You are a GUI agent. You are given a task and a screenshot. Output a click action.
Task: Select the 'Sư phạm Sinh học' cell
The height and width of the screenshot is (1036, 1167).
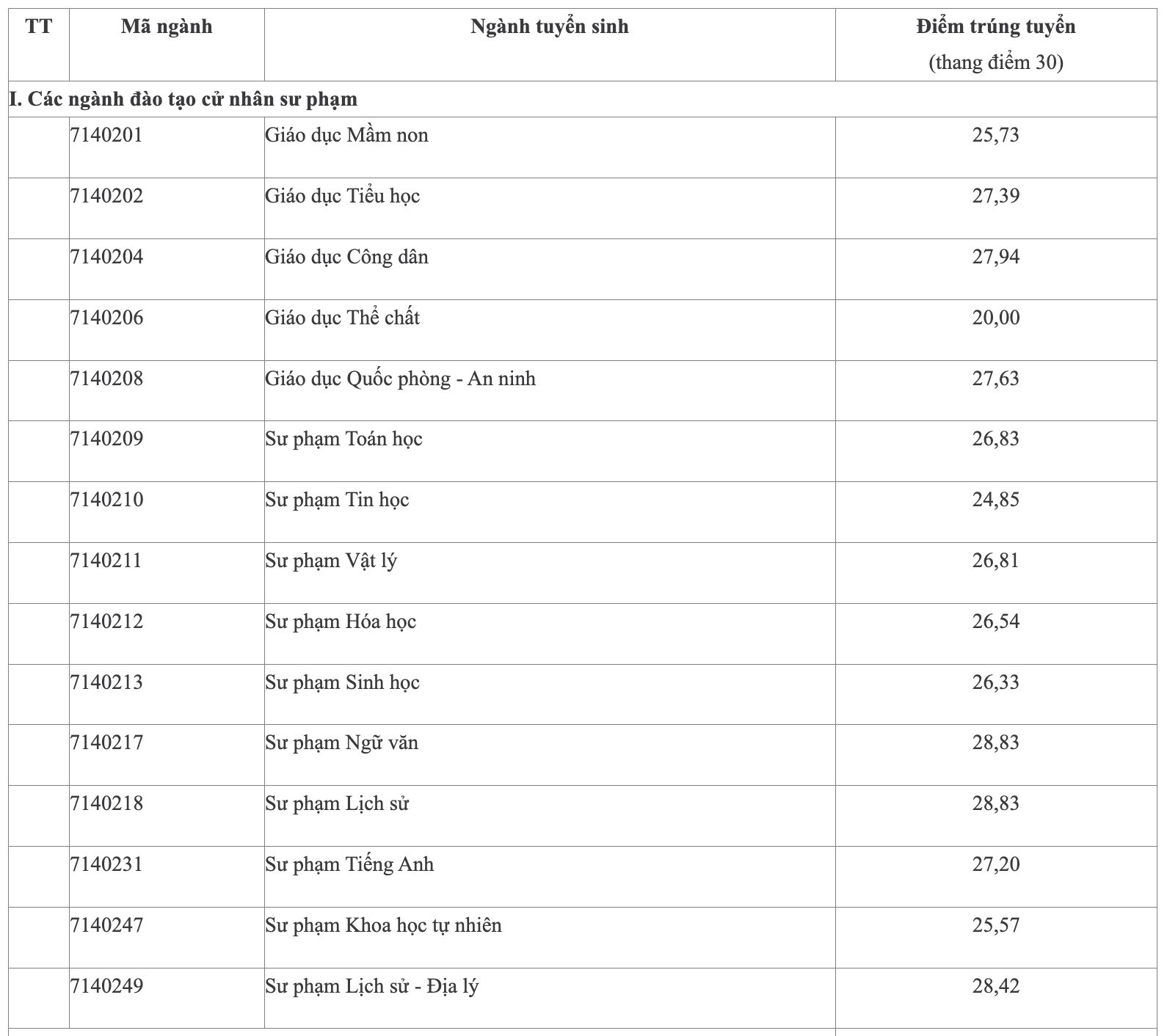[343, 683]
